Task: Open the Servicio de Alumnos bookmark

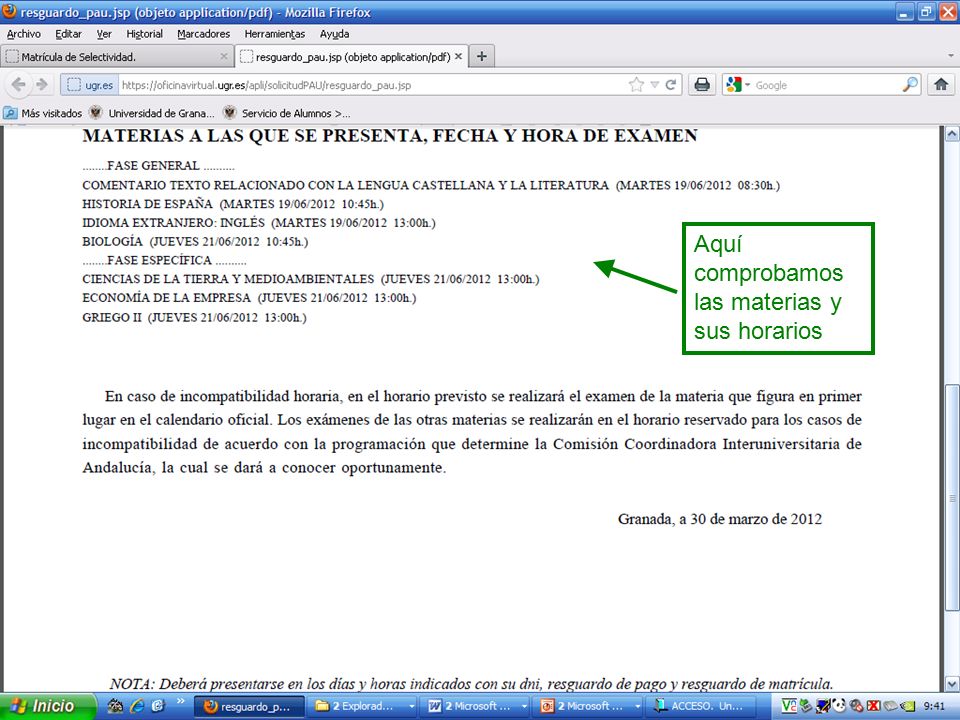Action: pyautogui.click(x=288, y=113)
